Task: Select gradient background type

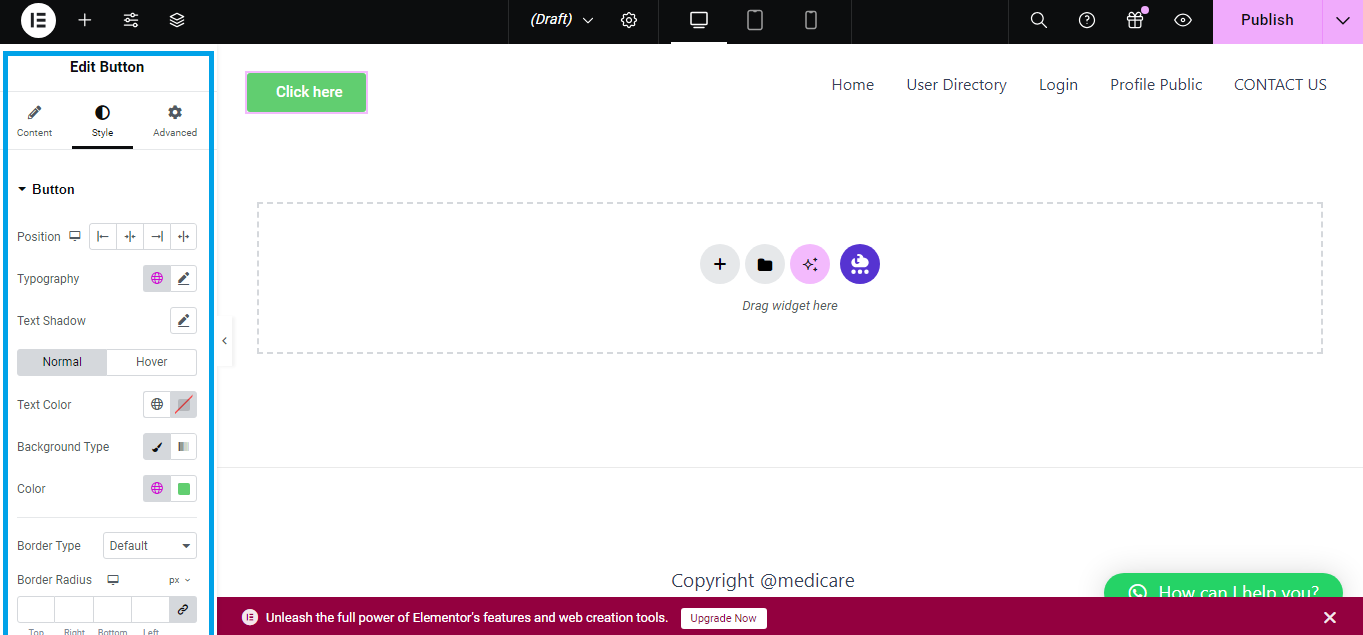Action: coord(183,447)
